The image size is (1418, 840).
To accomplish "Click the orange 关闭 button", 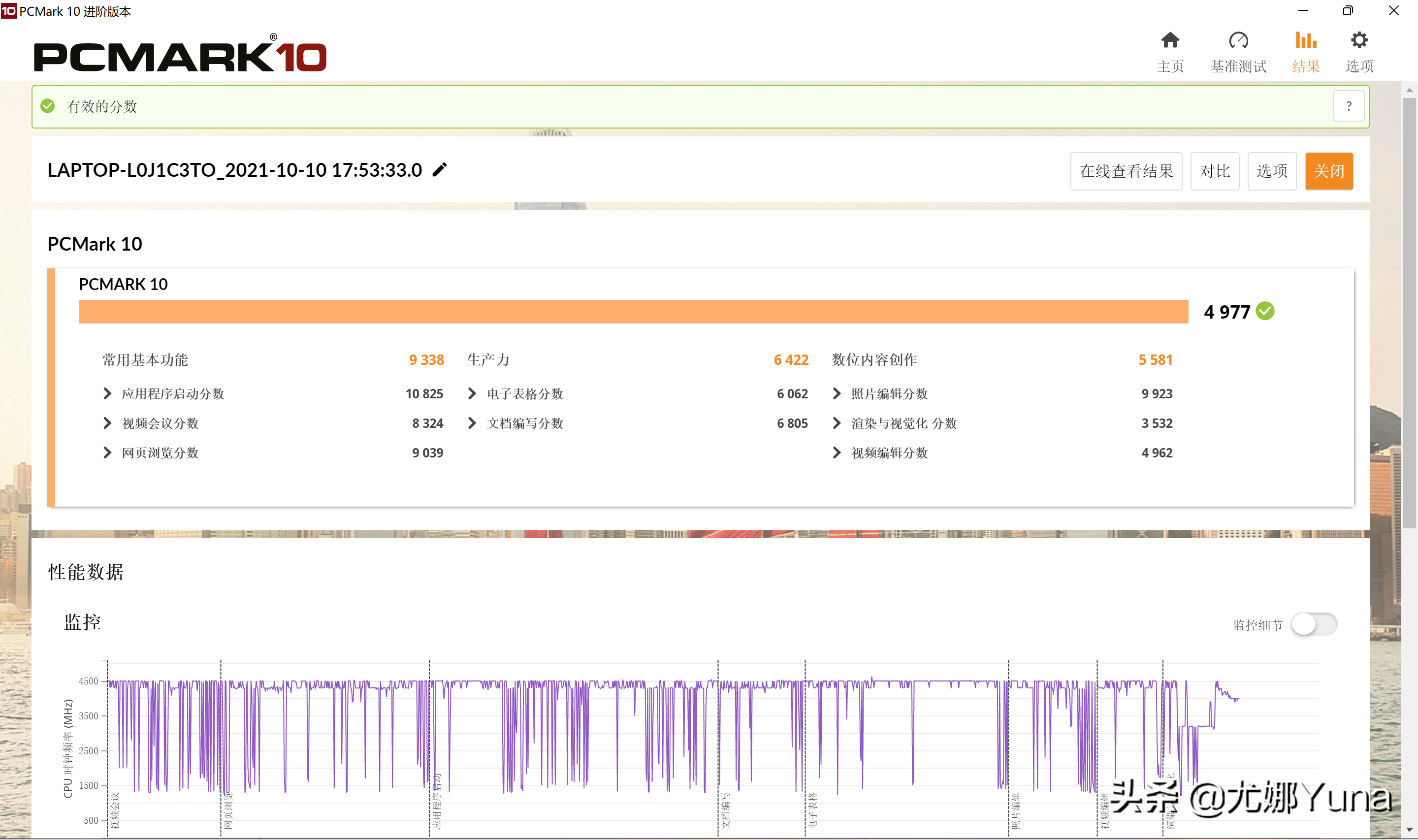I will click(x=1328, y=171).
